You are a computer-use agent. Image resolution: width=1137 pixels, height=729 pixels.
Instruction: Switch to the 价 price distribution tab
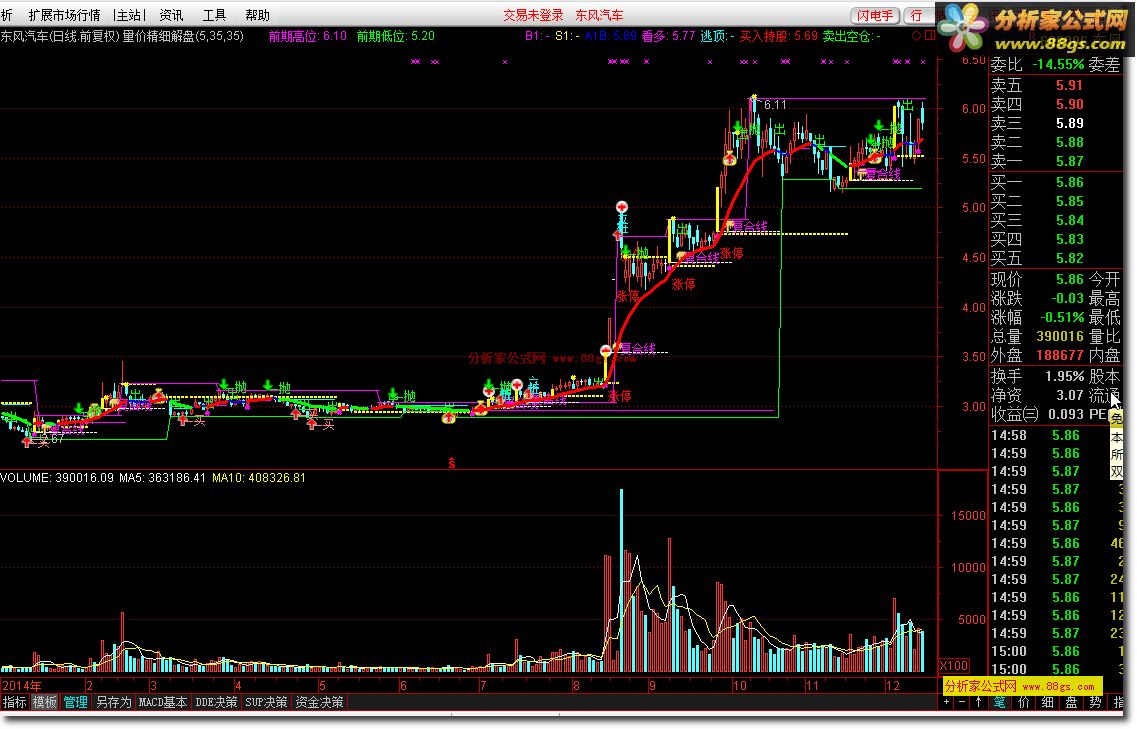point(1024,702)
